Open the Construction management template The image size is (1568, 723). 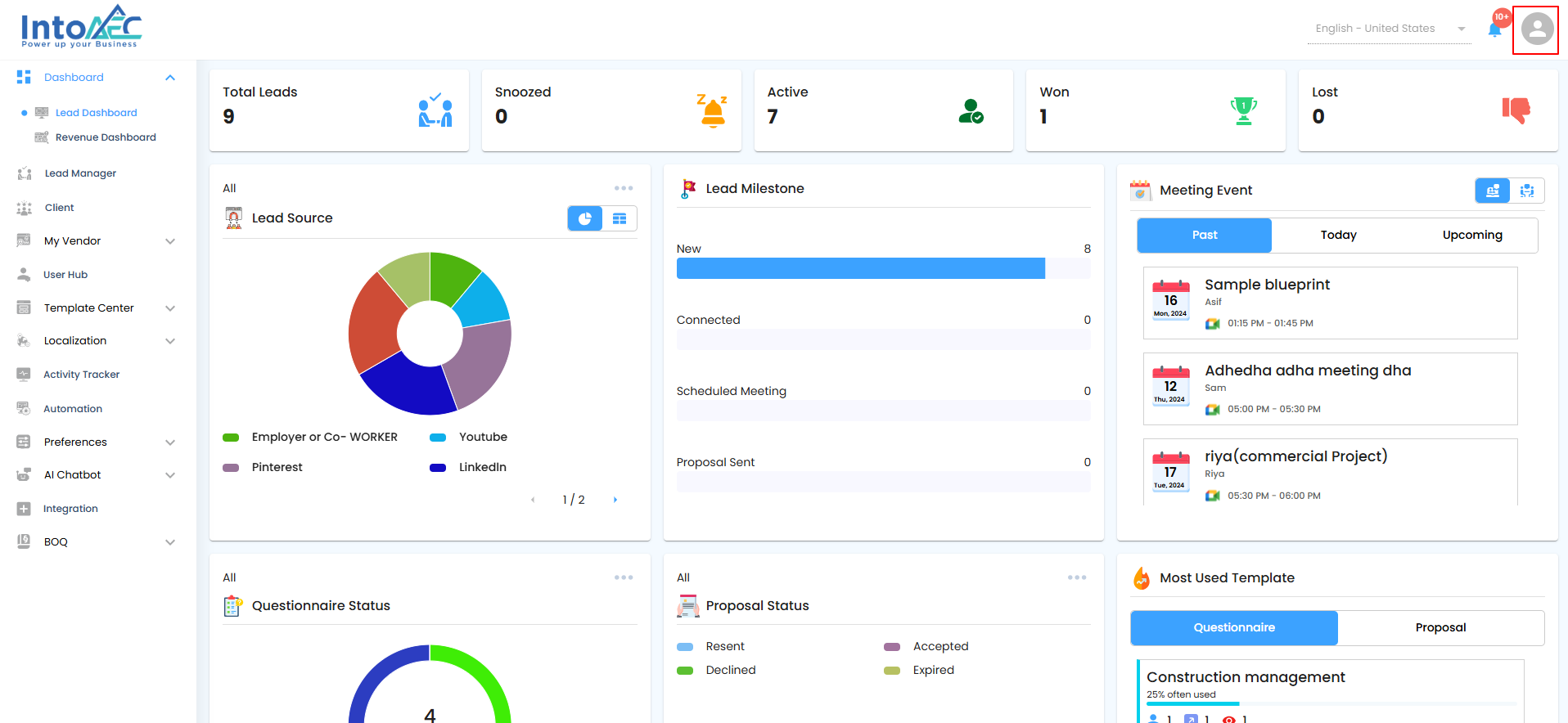pos(1331,691)
